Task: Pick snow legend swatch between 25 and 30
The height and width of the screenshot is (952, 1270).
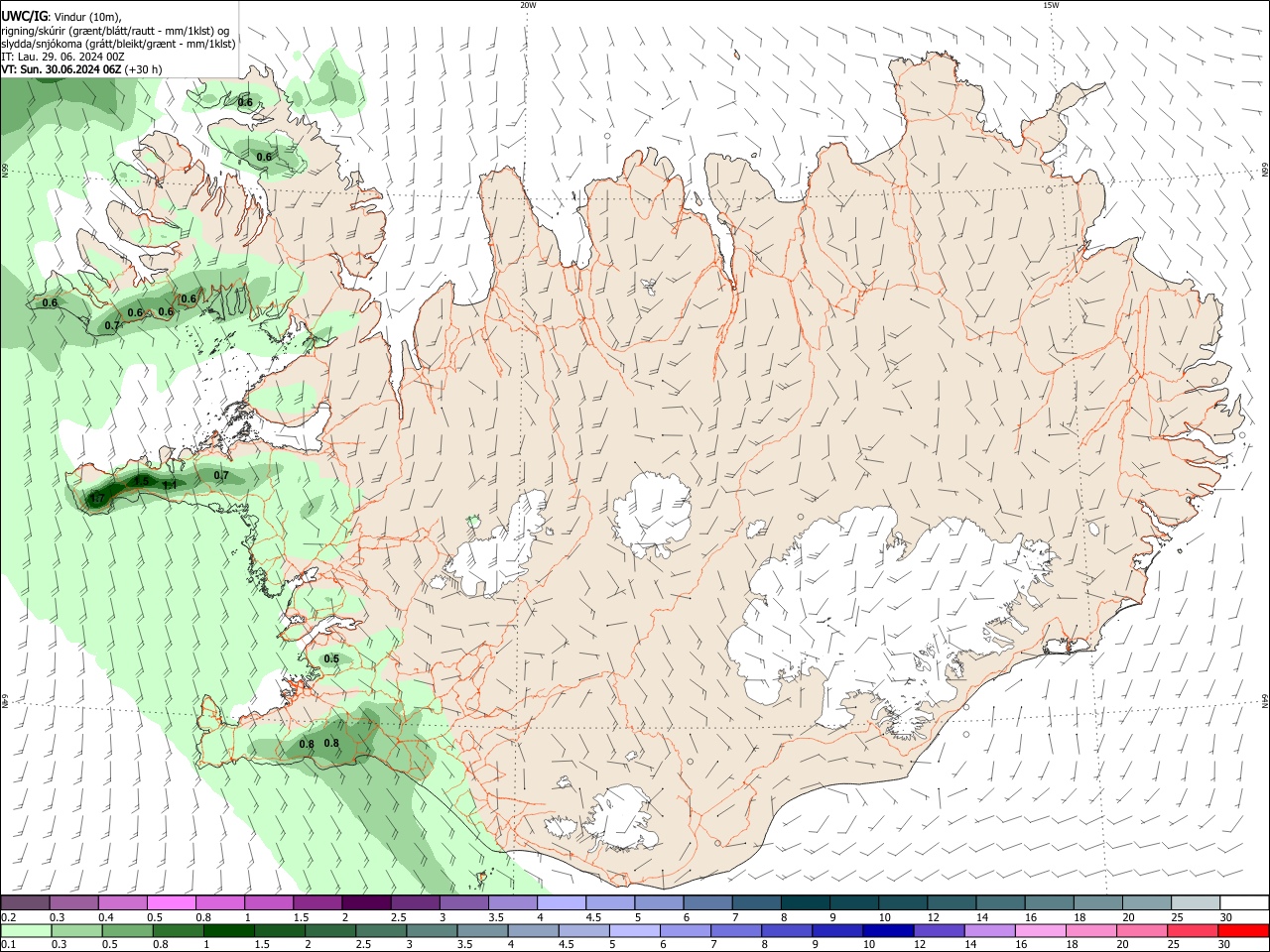Action: [1196, 903]
